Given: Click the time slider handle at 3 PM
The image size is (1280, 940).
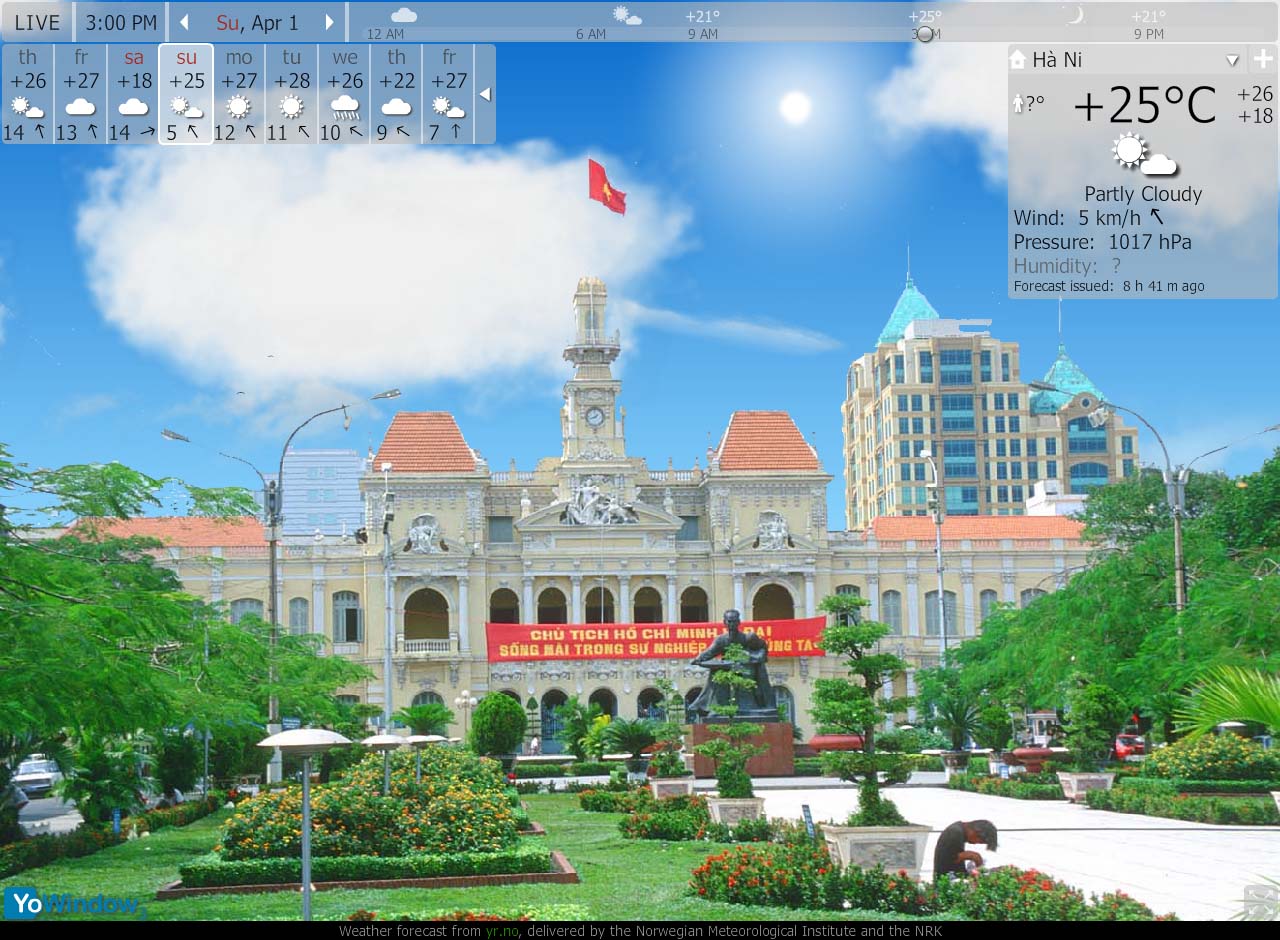Looking at the screenshot, I should click(x=925, y=34).
